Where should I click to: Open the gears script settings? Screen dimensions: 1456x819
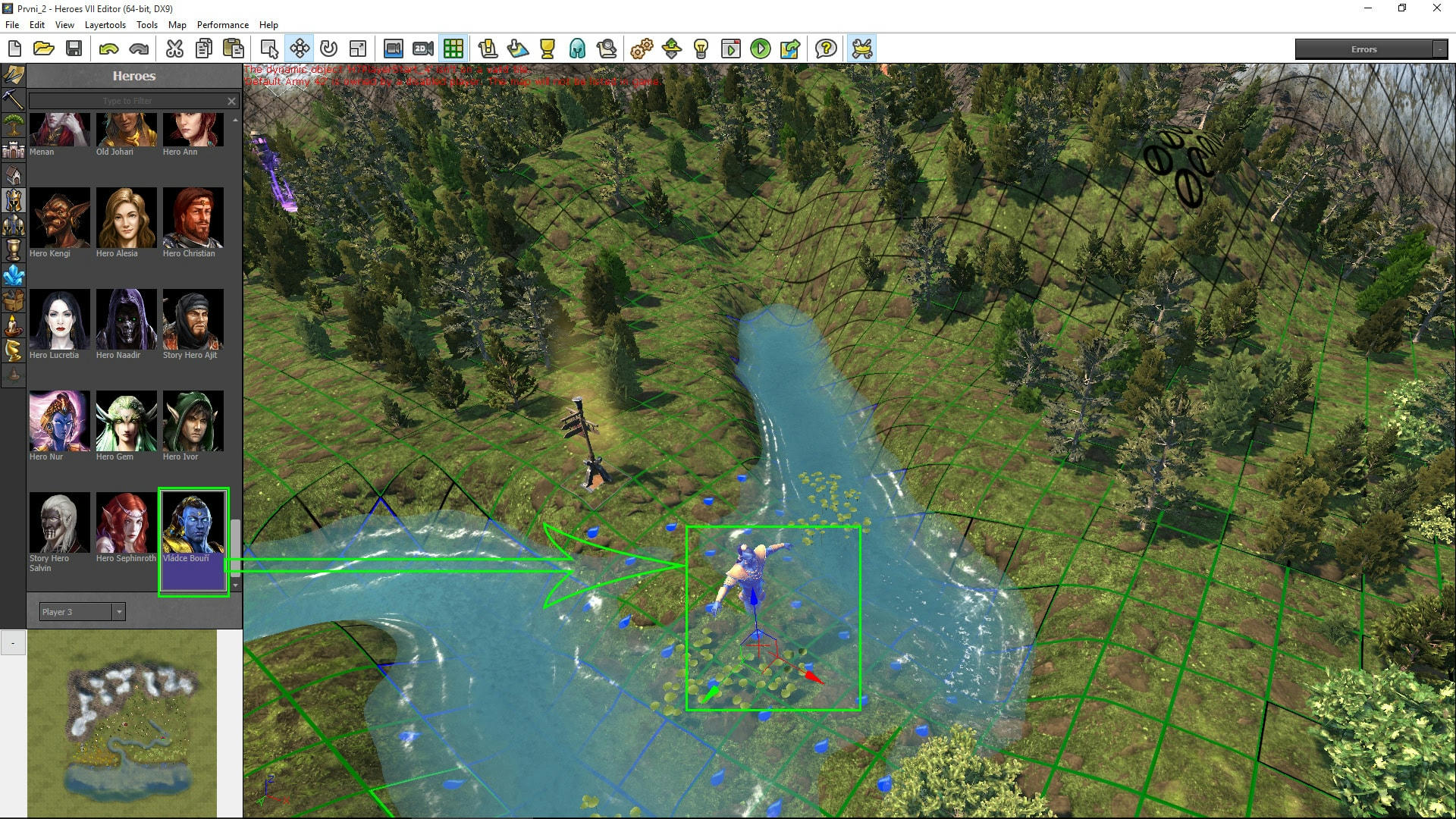coord(642,49)
